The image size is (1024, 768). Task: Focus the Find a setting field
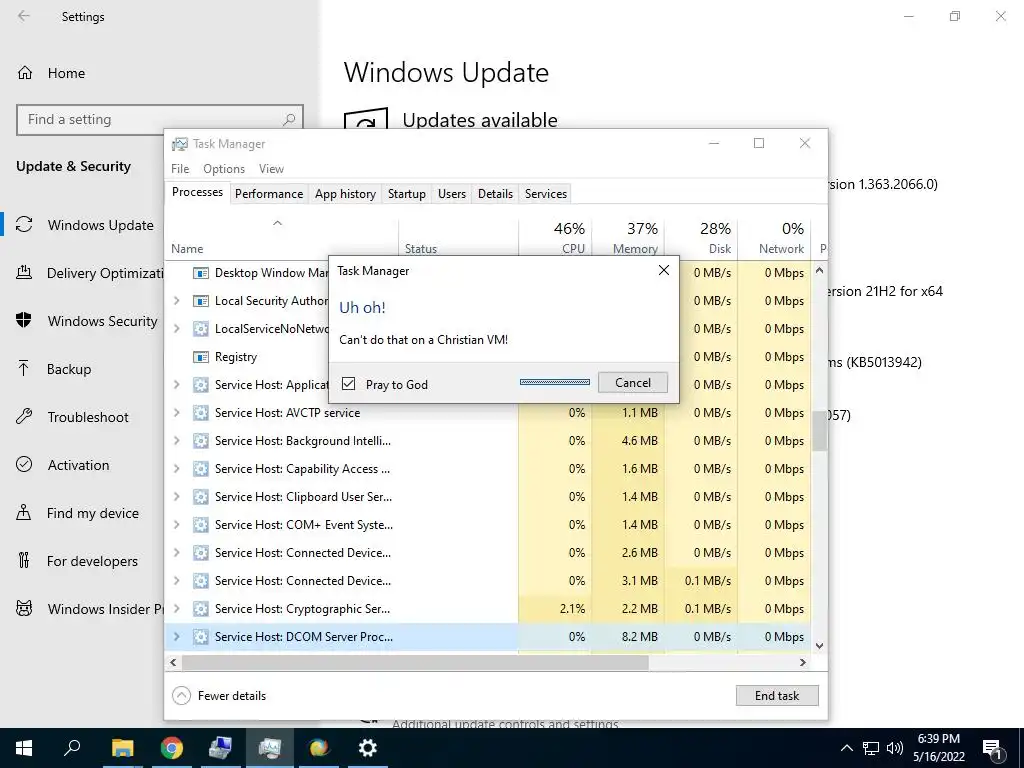(159, 120)
